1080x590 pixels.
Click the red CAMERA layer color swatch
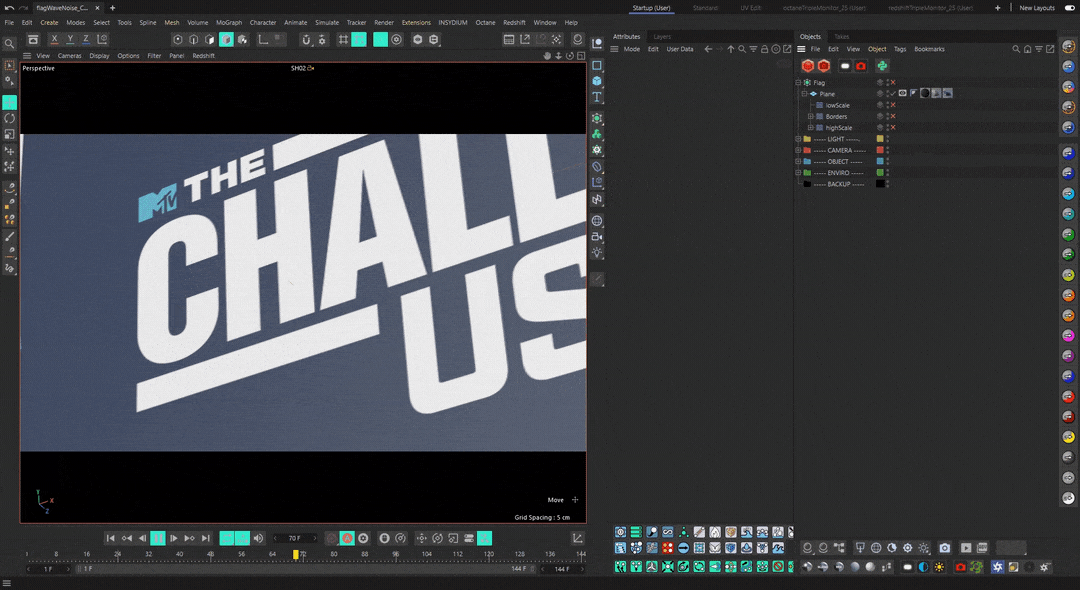click(x=880, y=150)
